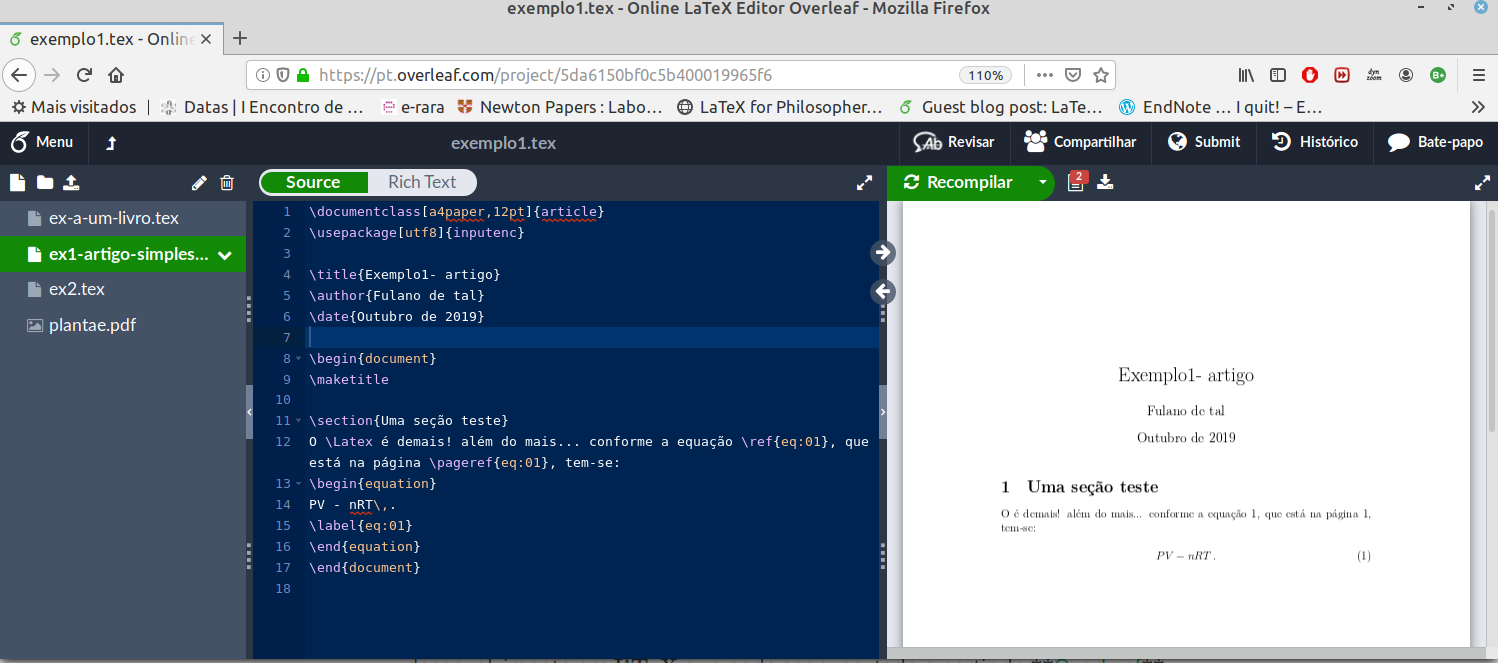Click empty line 7 in the editor

click(592, 338)
